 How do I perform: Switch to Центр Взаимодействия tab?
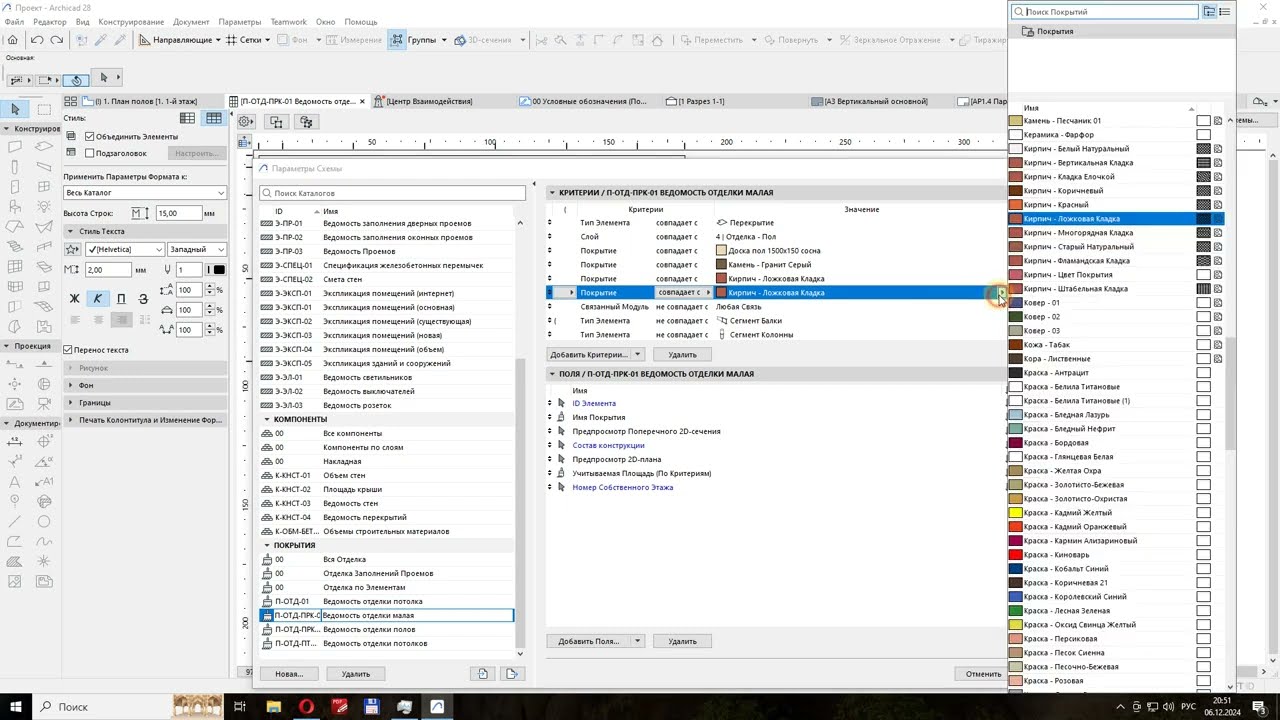[x=428, y=101]
